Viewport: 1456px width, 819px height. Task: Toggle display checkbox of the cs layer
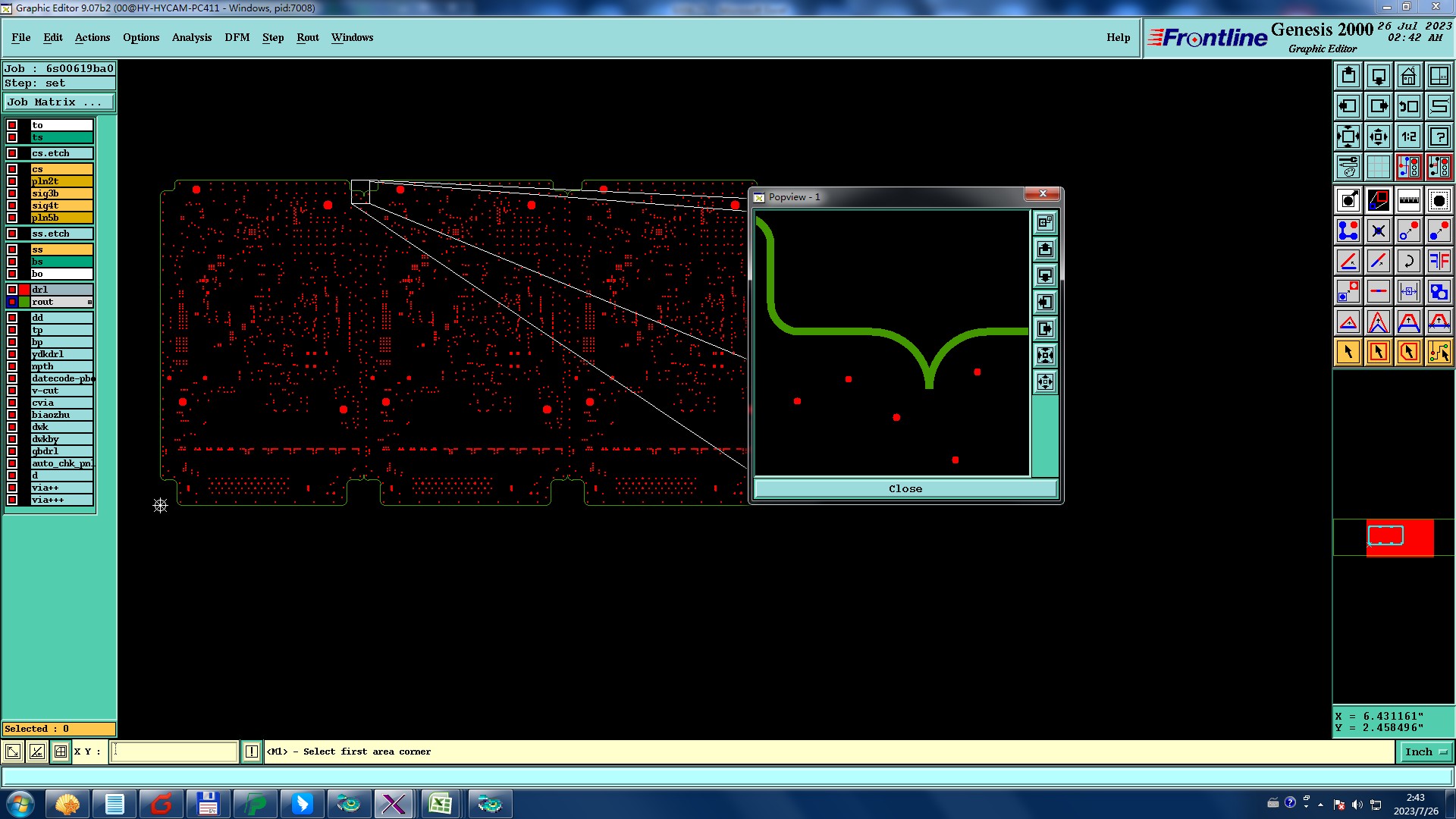[12, 169]
